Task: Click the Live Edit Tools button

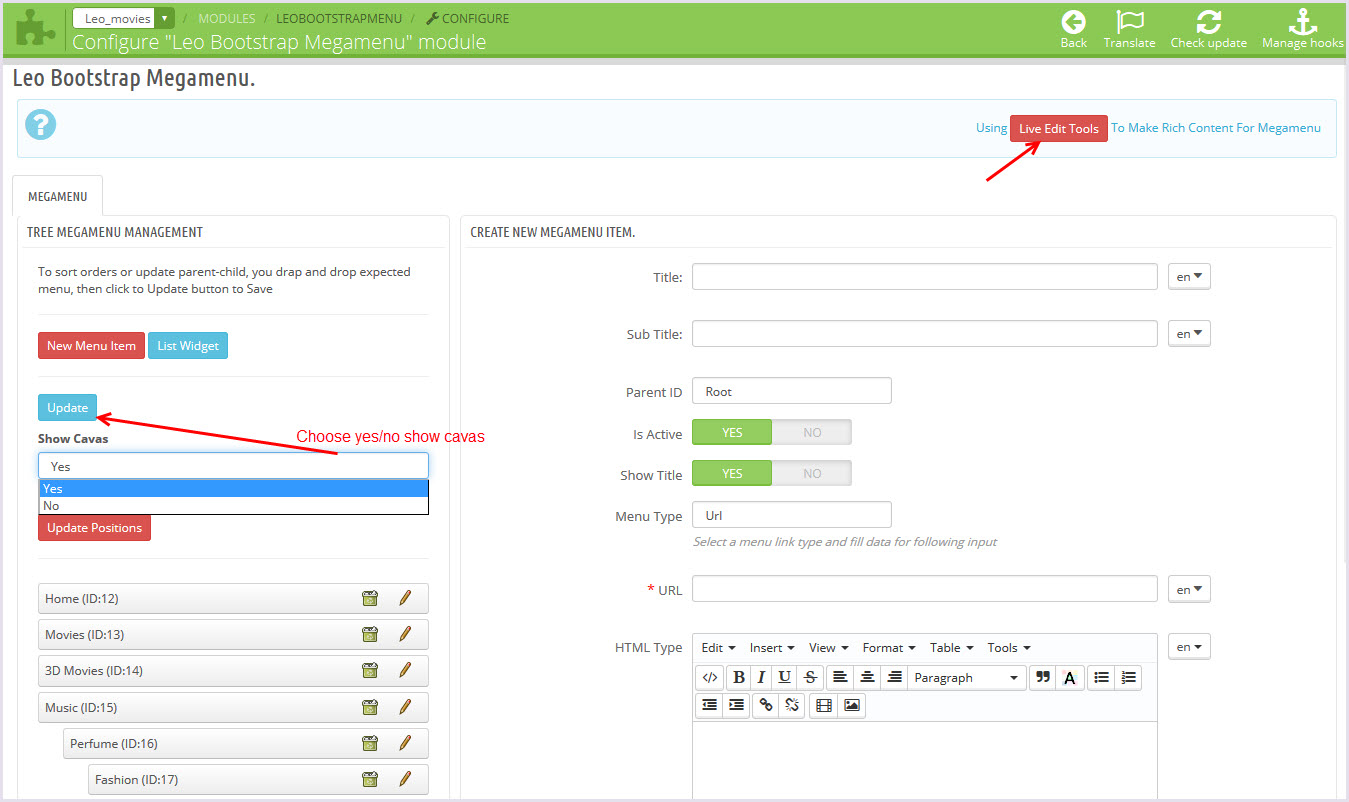Action: [1059, 128]
